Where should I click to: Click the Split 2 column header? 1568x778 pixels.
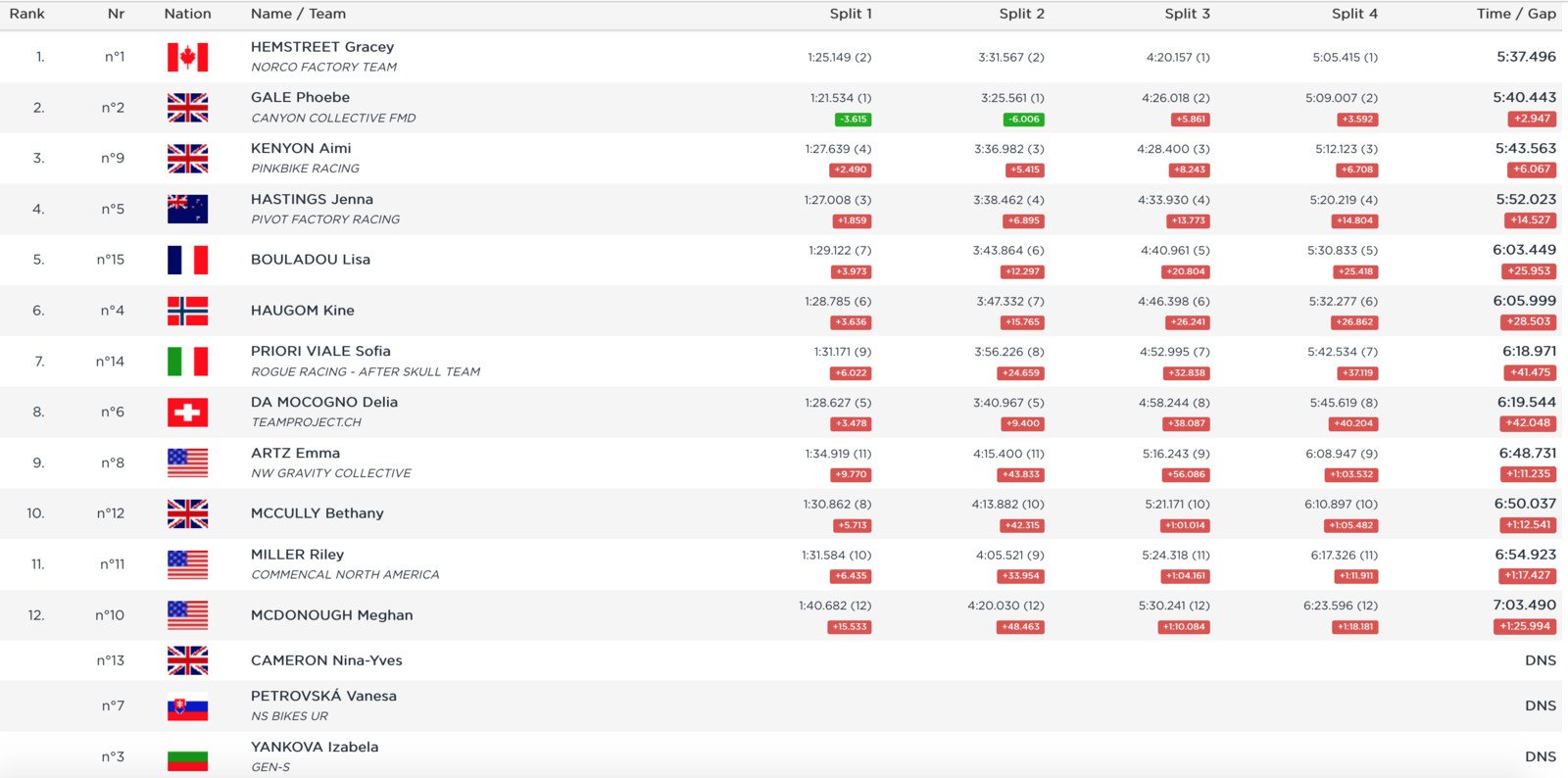click(x=1022, y=14)
